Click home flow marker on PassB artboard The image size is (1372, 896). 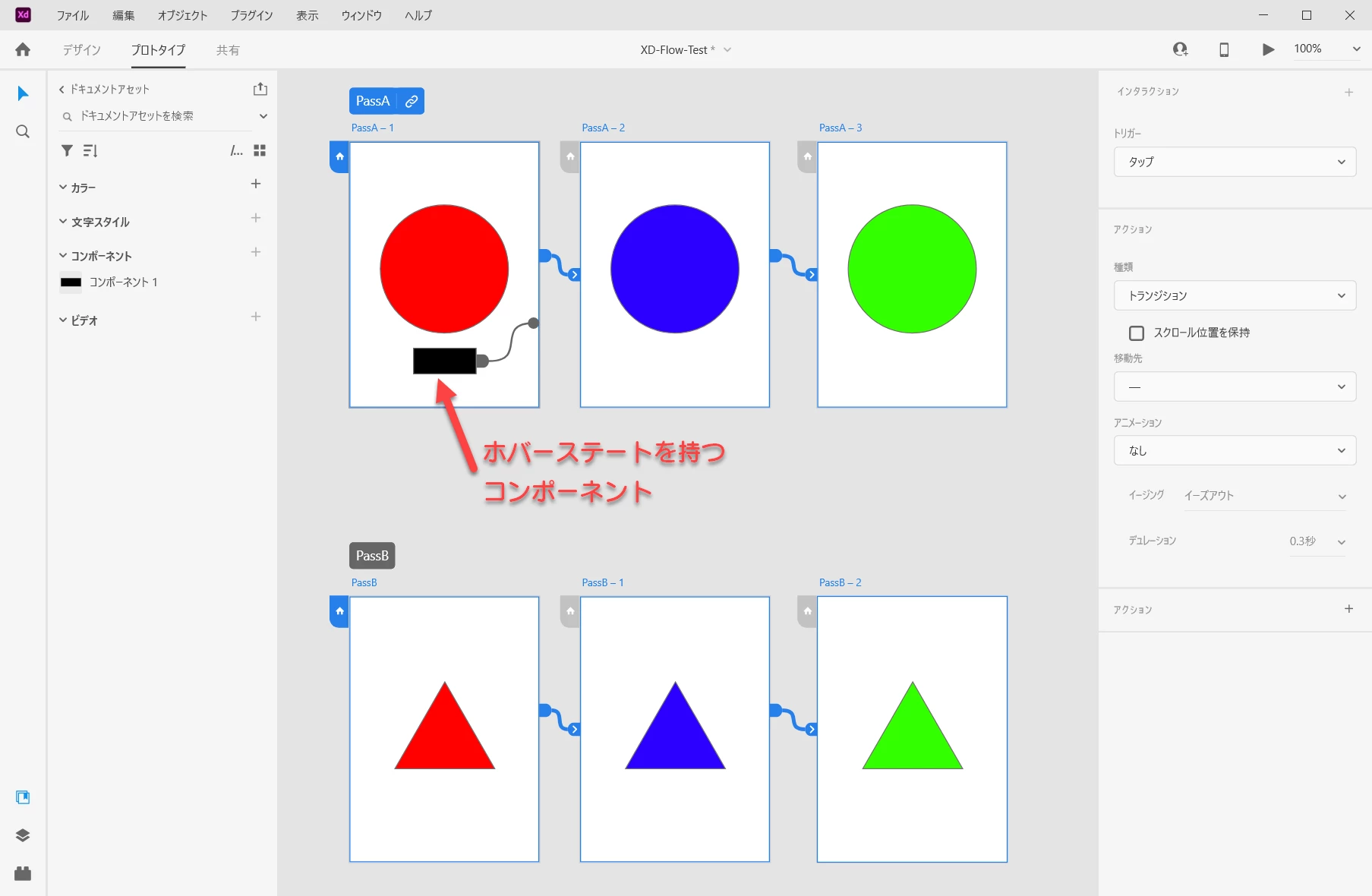(x=339, y=611)
